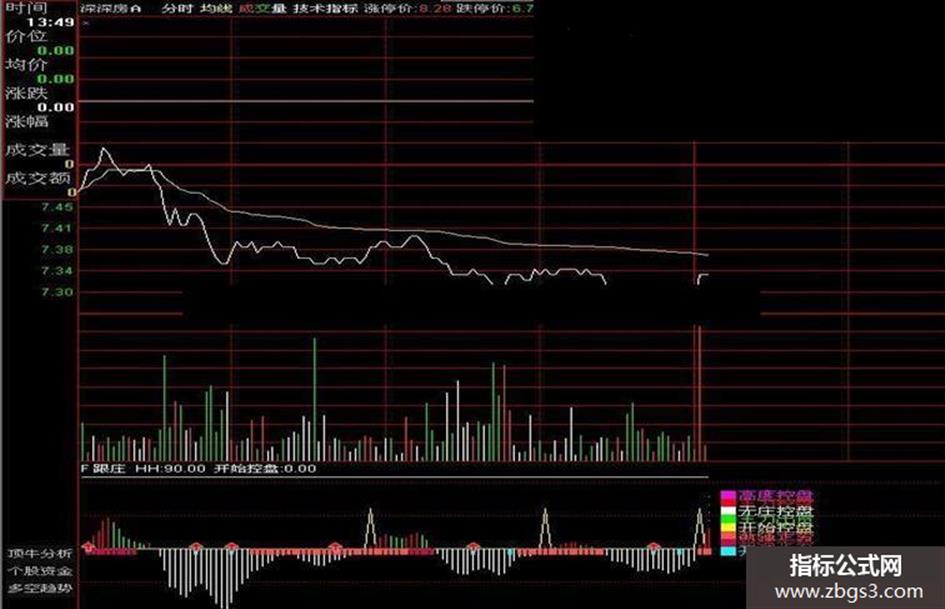Click the time value 13:49
The width and height of the screenshot is (945, 609).
pyautogui.click(x=50, y=22)
